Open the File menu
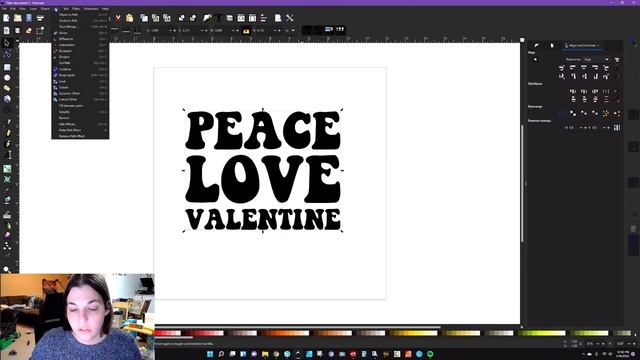The height and width of the screenshot is (360, 640). tap(4, 9)
